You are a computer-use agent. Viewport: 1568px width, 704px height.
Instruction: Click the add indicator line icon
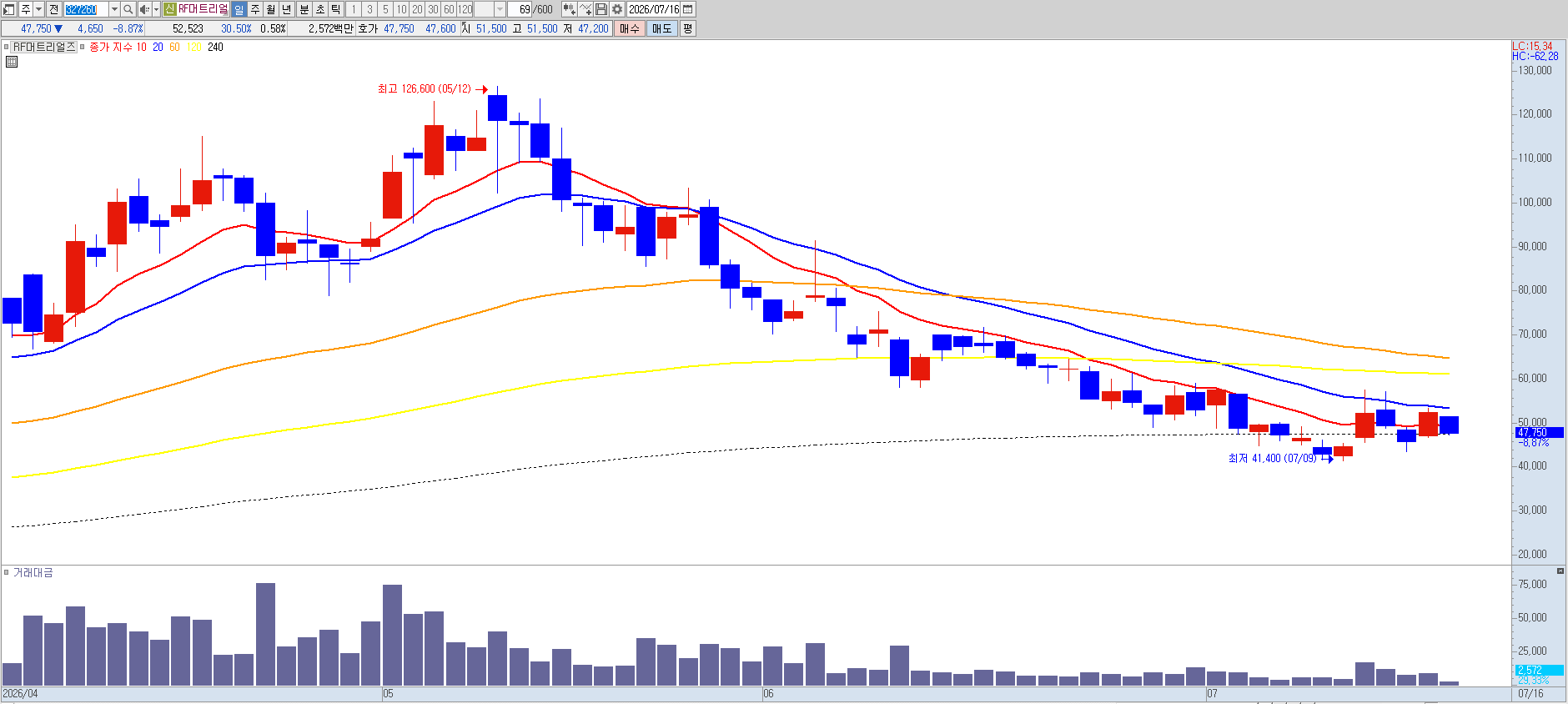[585, 9]
